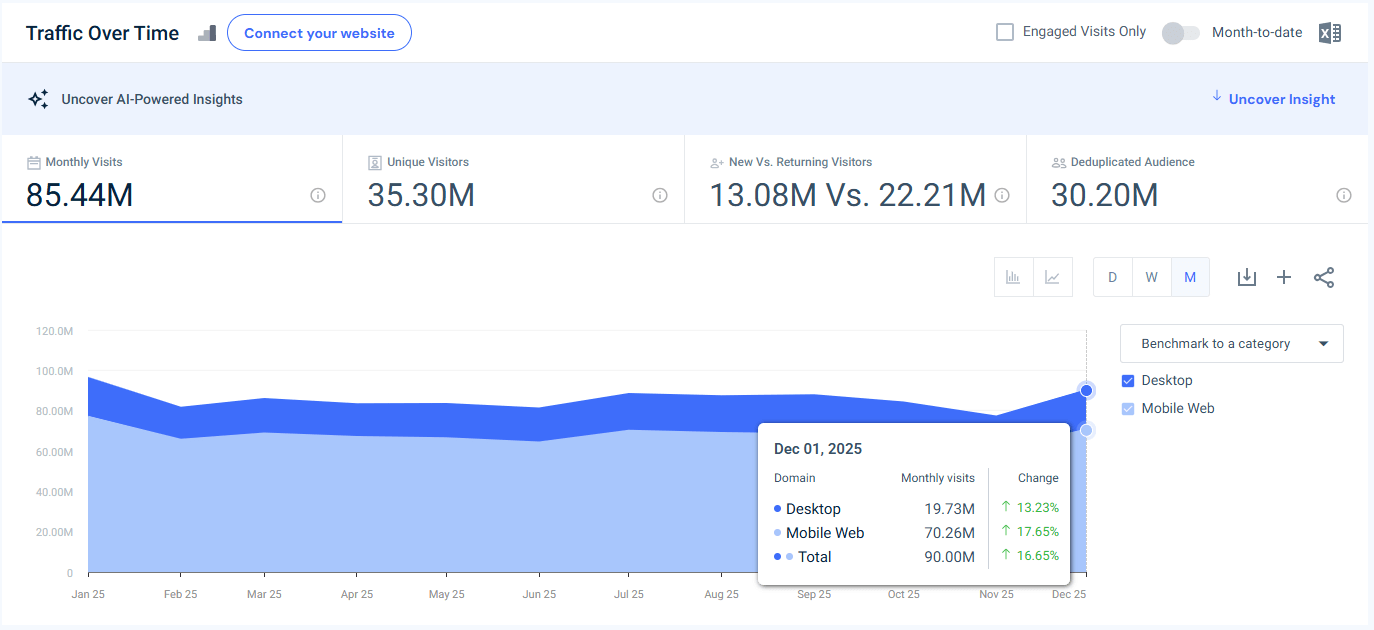Click the AI sparkle insights icon

38,98
